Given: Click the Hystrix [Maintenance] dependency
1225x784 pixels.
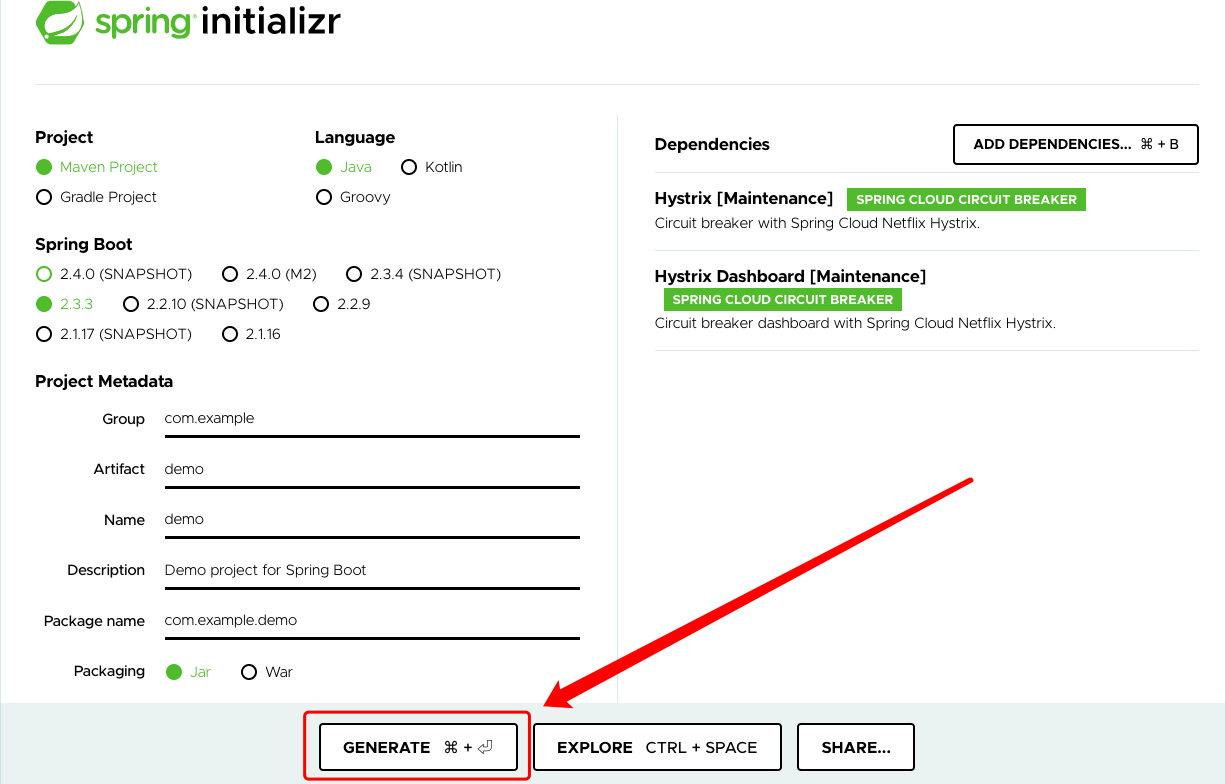Looking at the screenshot, I should (x=744, y=198).
